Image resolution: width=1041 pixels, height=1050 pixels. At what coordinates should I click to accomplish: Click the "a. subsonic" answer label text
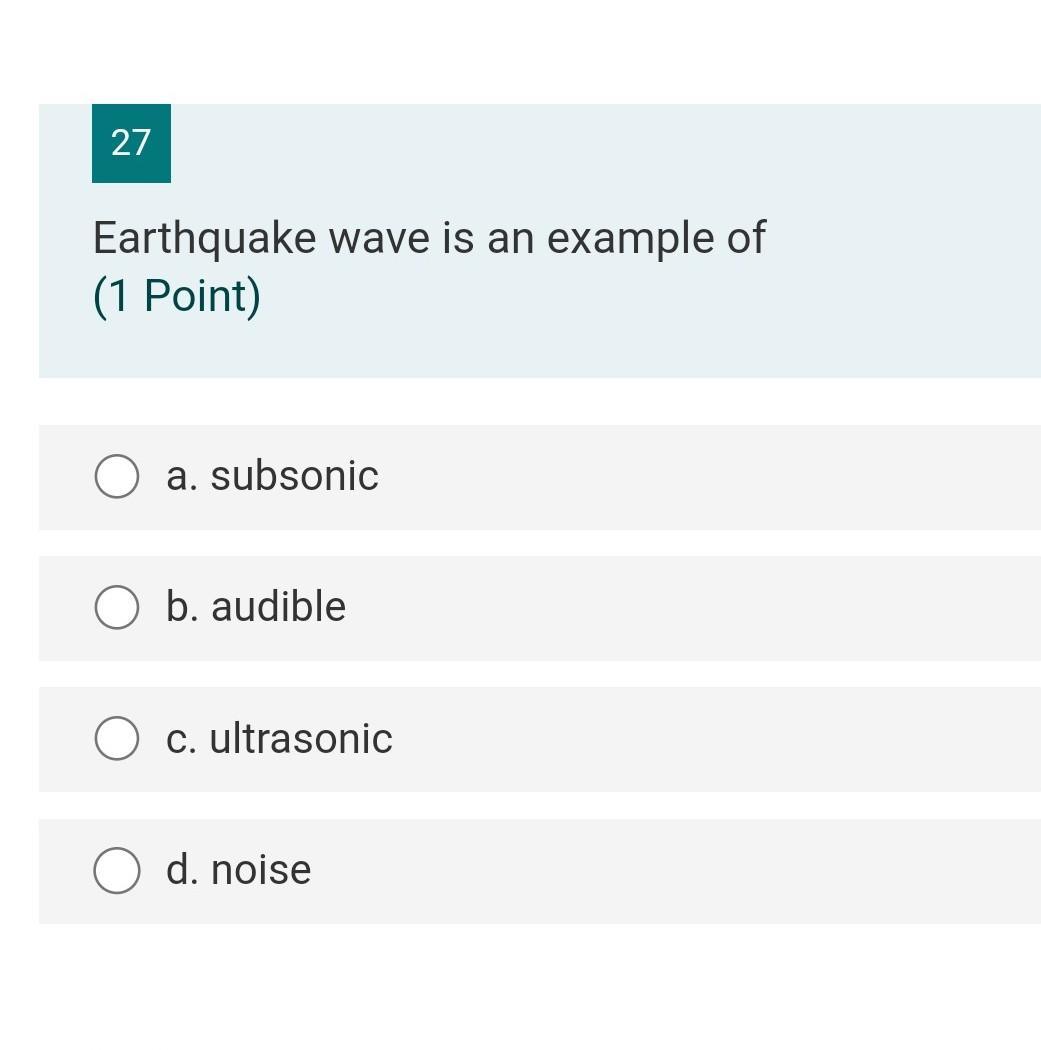(272, 476)
